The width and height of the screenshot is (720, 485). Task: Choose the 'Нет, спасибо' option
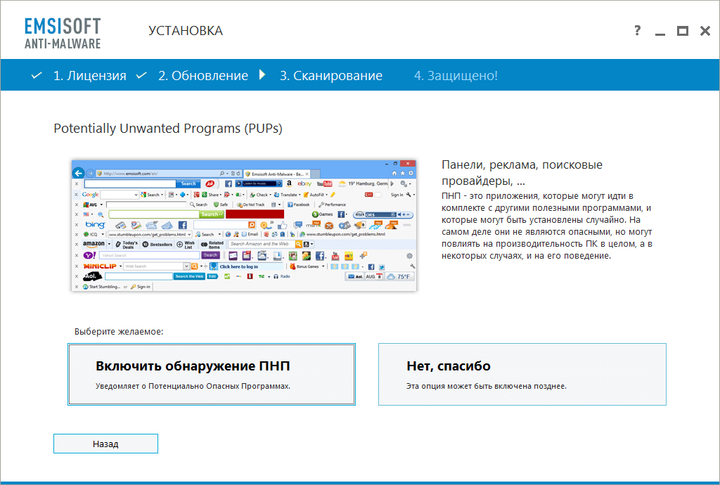pos(522,374)
